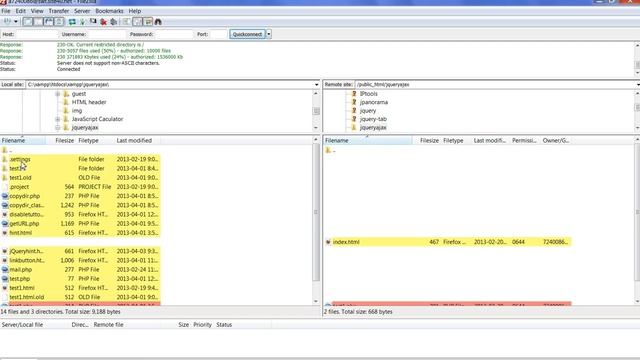Select mail.php file icon

pos(4,269)
